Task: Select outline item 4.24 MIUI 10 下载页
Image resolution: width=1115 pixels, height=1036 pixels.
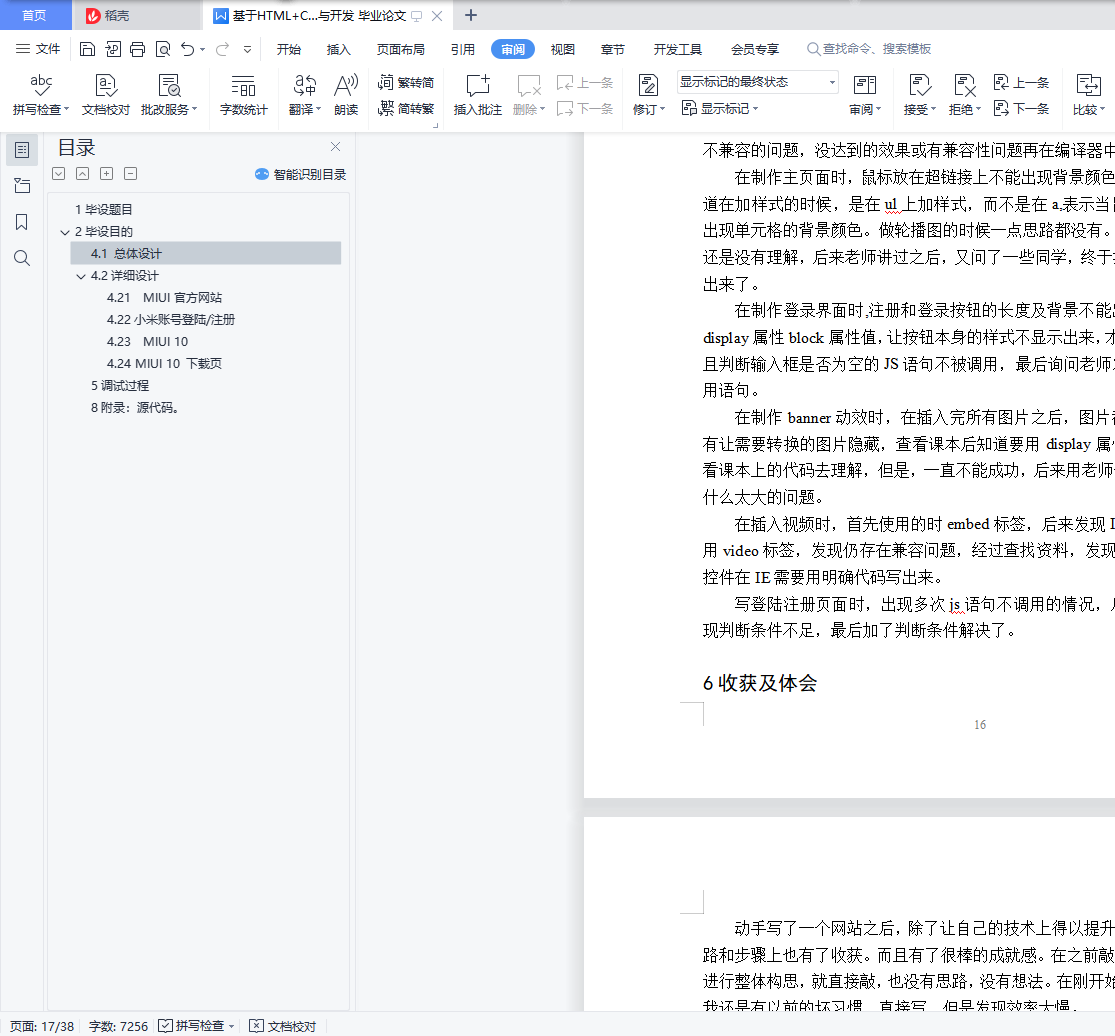Action: (164, 363)
